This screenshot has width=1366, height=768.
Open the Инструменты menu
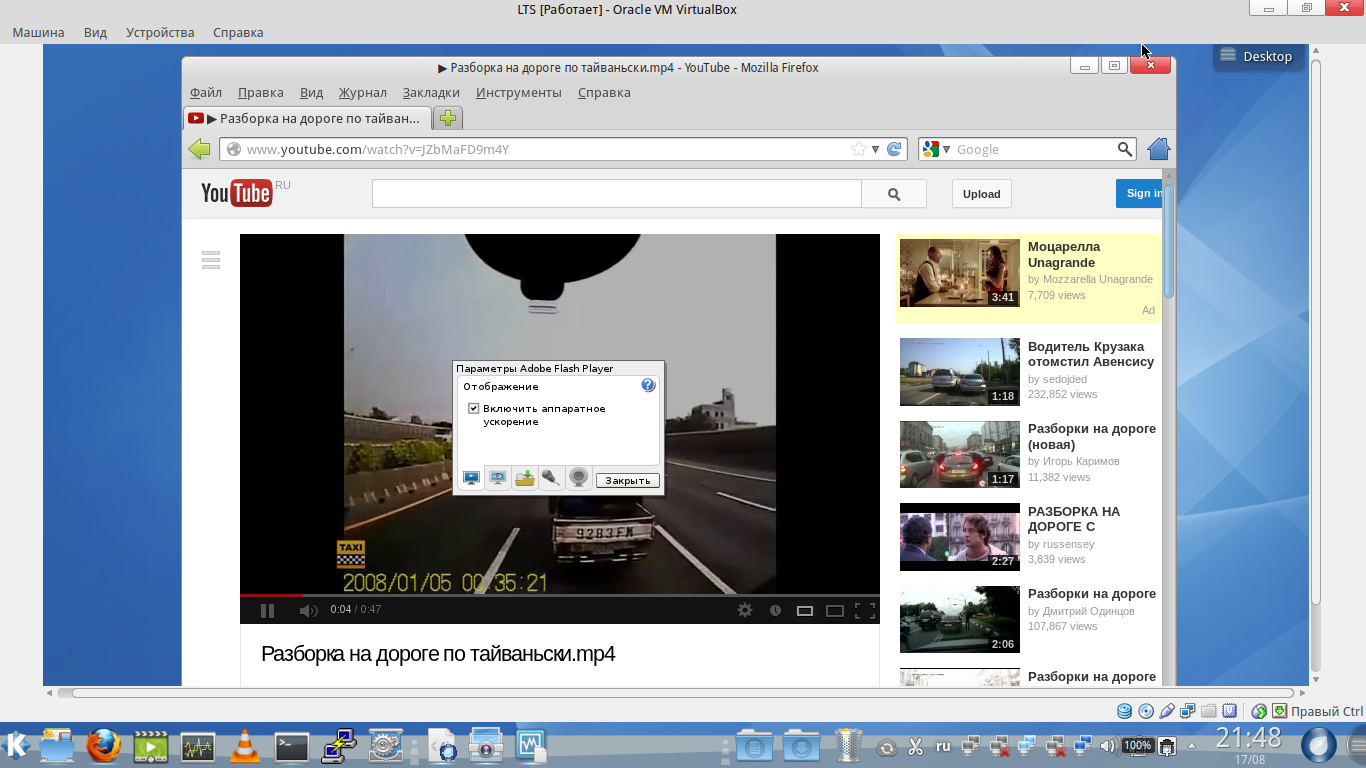pyautogui.click(x=518, y=92)
